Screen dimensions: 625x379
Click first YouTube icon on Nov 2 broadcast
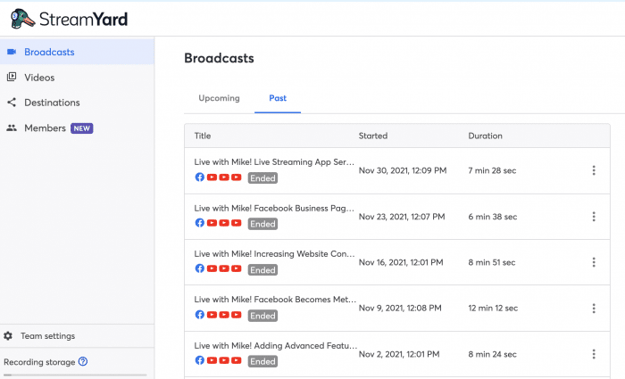[212, 360]
